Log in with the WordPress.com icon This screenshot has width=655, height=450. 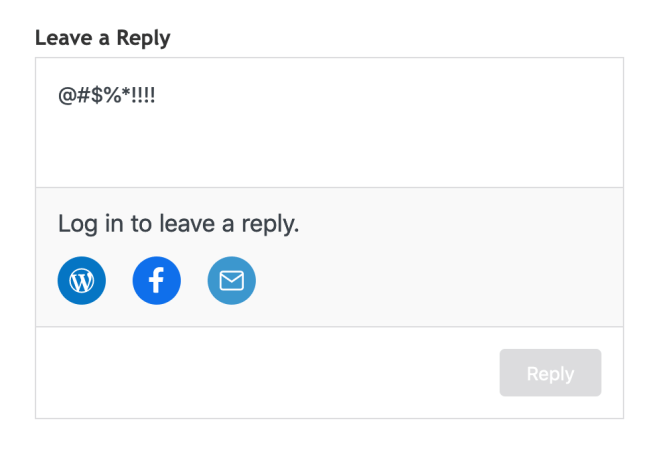[82, 281]
